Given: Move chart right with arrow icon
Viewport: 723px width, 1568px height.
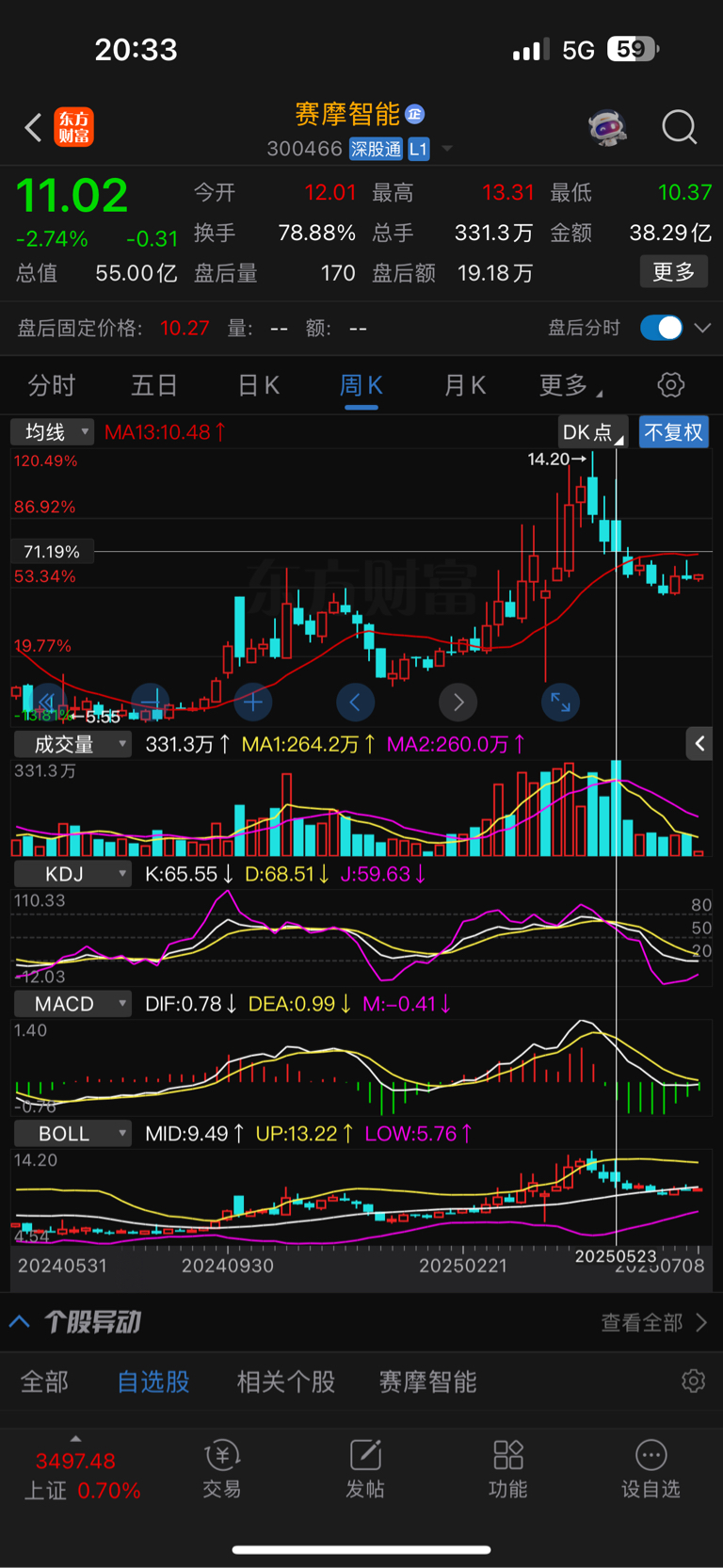Looking at the screenshot, I should click(x=458, y=702).
